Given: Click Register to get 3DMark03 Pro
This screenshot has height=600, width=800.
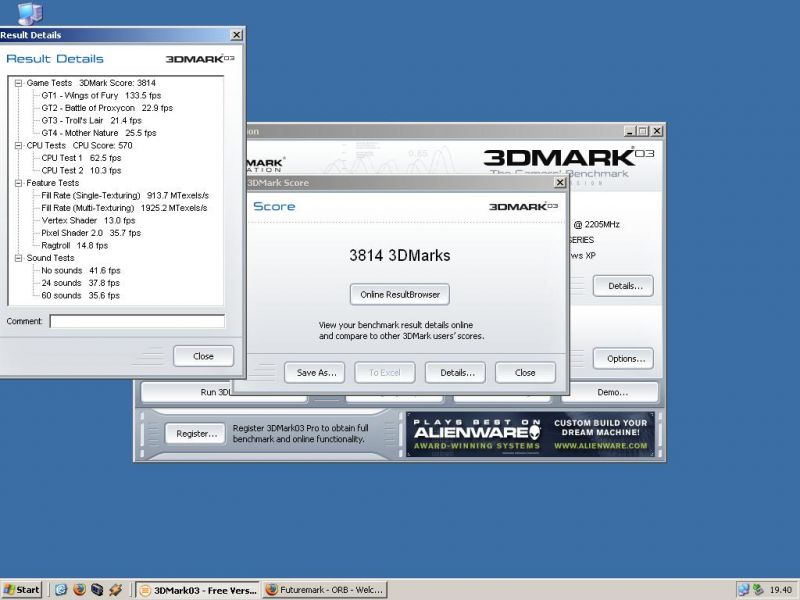Looking at the screenshot, I should click(195, 434).
